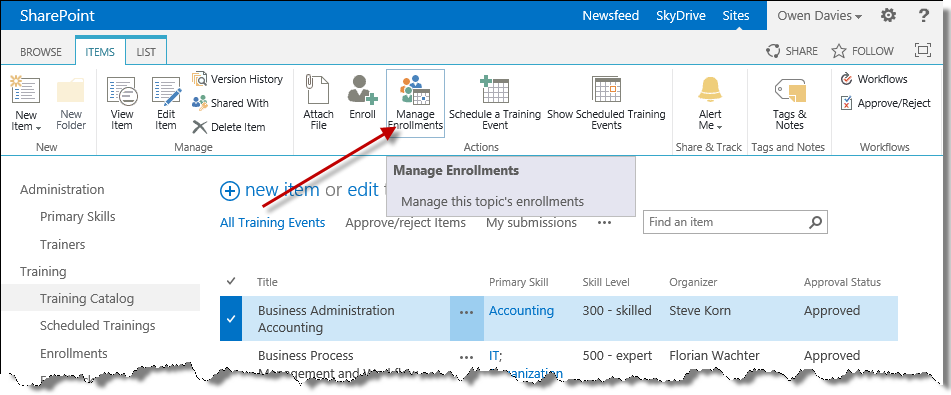The width and height of the screenshot is (951, 395).
Task: Click the help question mark icon
Action: pos(923,15)
